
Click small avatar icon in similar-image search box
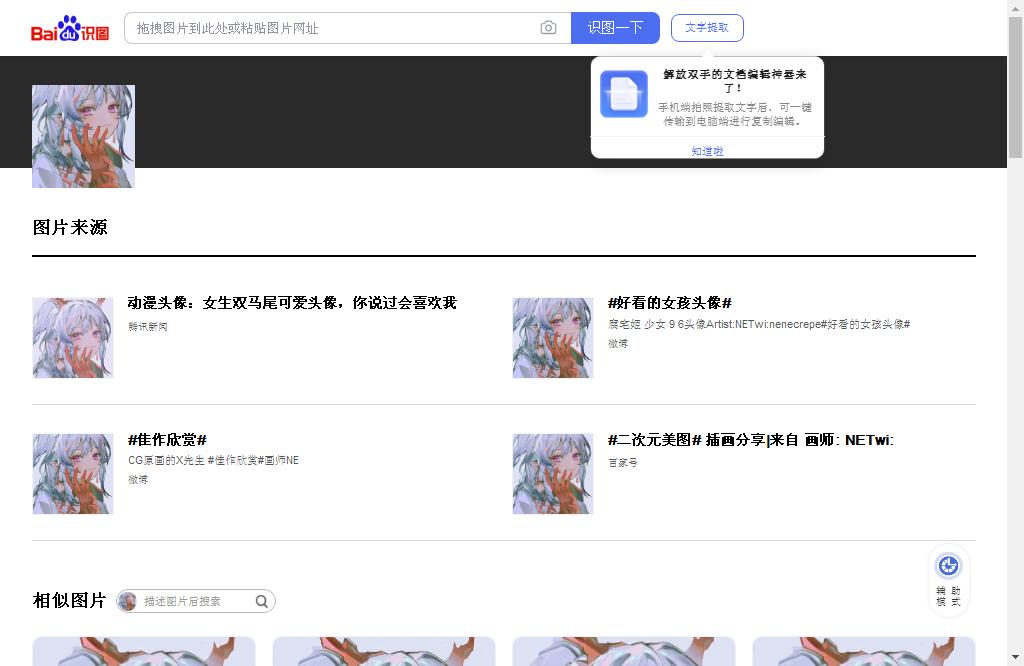pyautogui.click(x=127, y=601)
